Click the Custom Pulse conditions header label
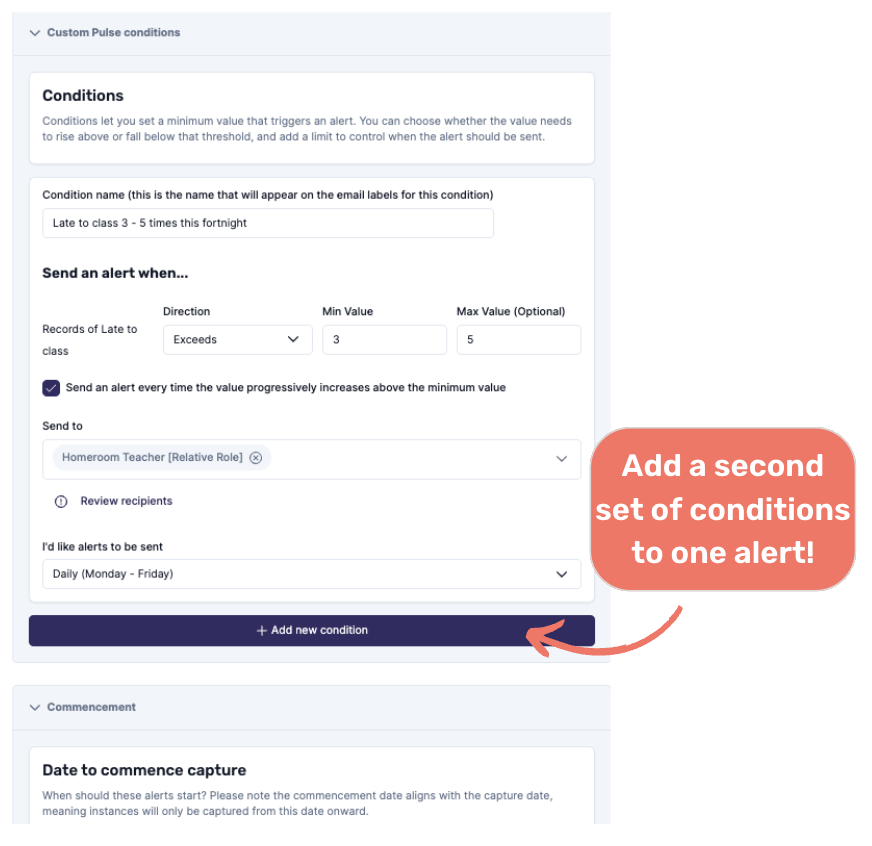The width and height of the screenshot is (872, 846). [113, 33]
